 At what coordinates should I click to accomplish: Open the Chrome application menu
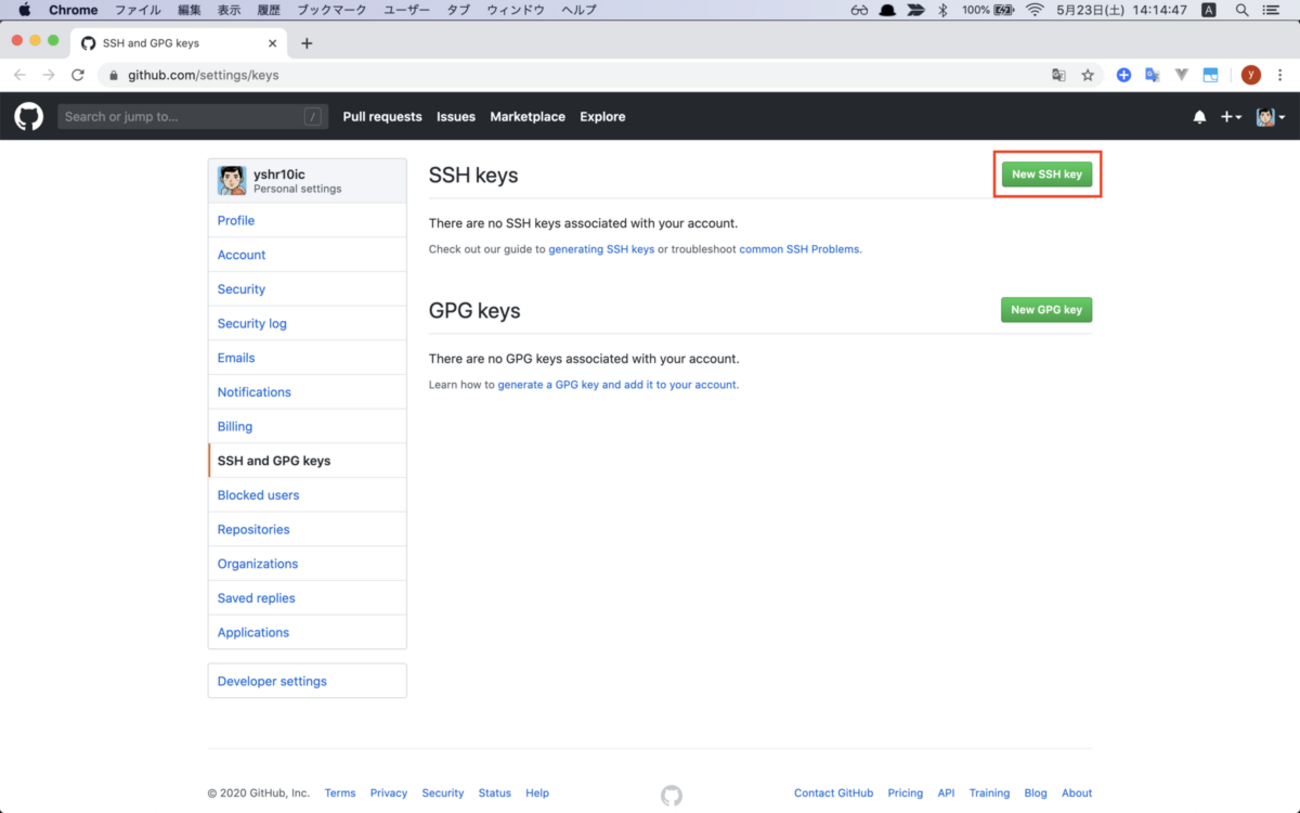(73, 10)
